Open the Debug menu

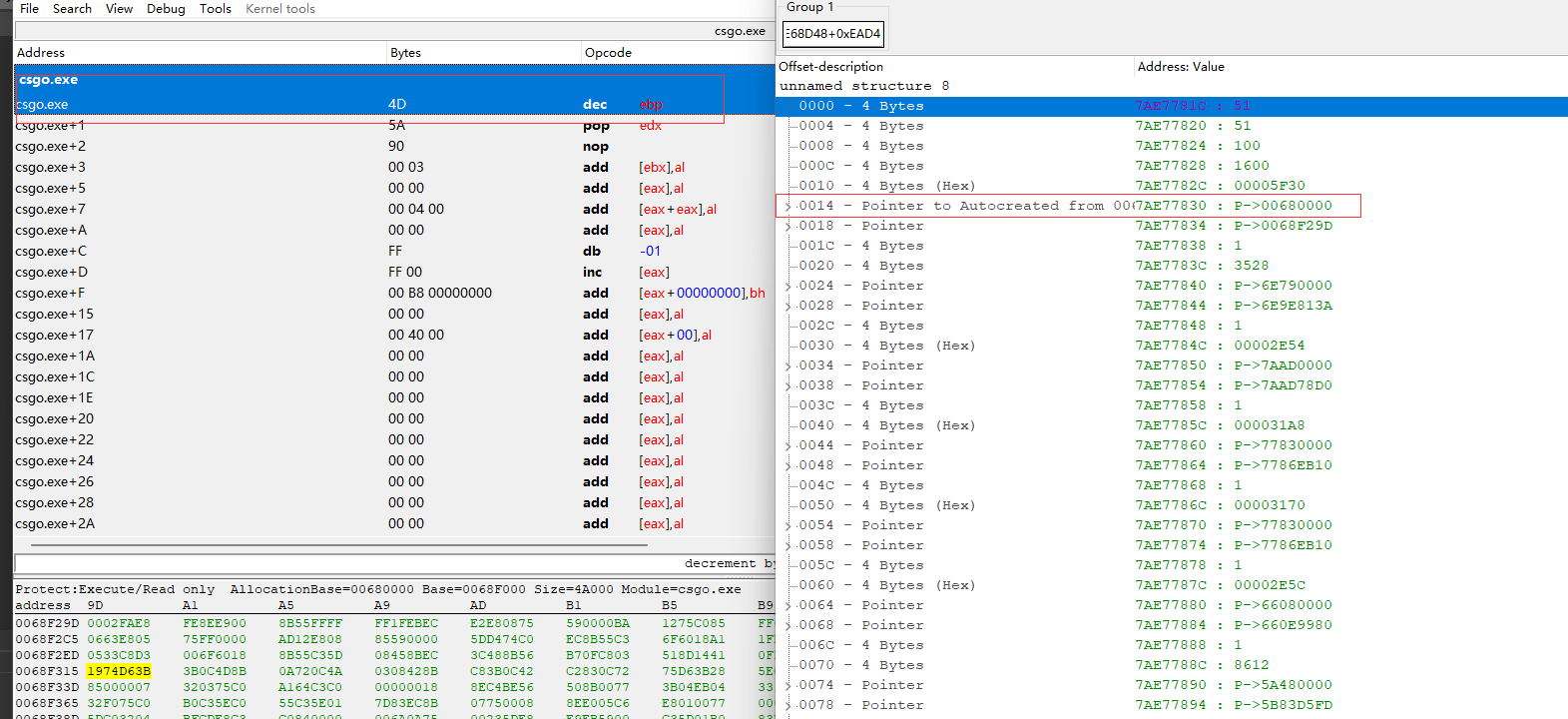166,9
